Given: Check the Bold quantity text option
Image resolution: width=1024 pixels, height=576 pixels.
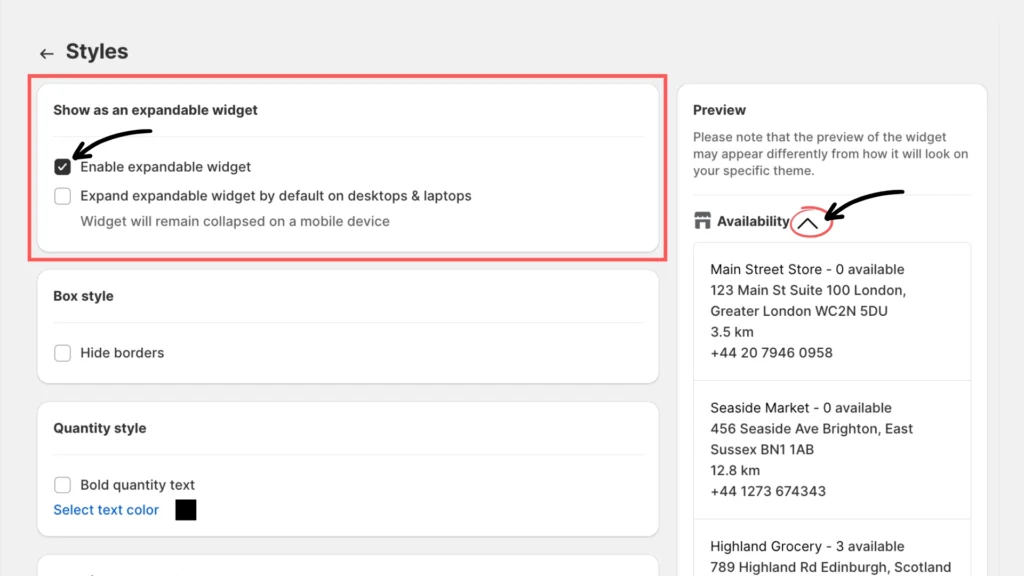Looking at the screenshot, I should (x=63, y=485).
